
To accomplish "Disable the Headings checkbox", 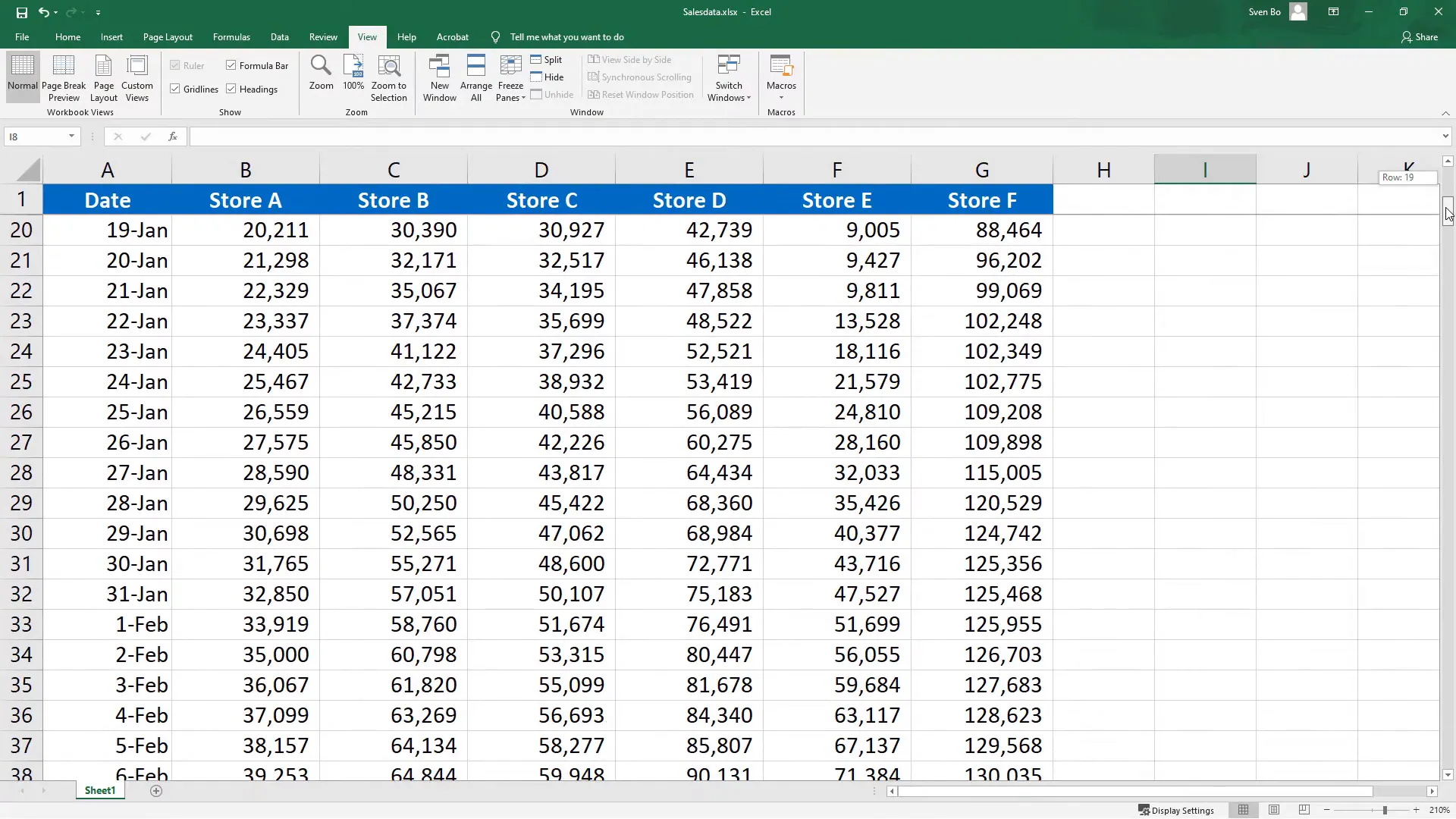I will (x=231, y=89).
